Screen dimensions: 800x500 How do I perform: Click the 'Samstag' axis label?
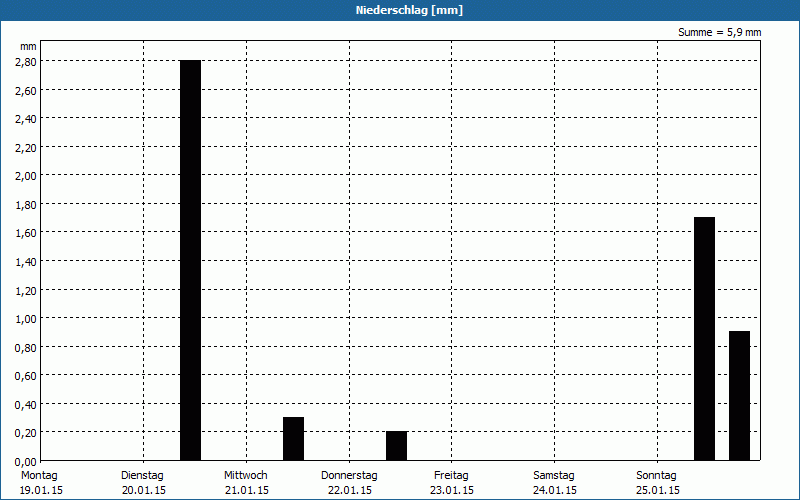[x=554, y=476]
